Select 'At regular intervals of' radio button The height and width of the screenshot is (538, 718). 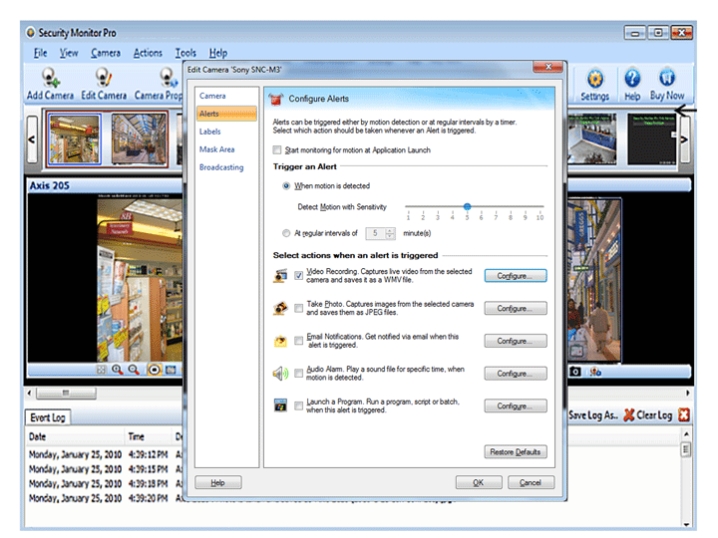[287, 233]
